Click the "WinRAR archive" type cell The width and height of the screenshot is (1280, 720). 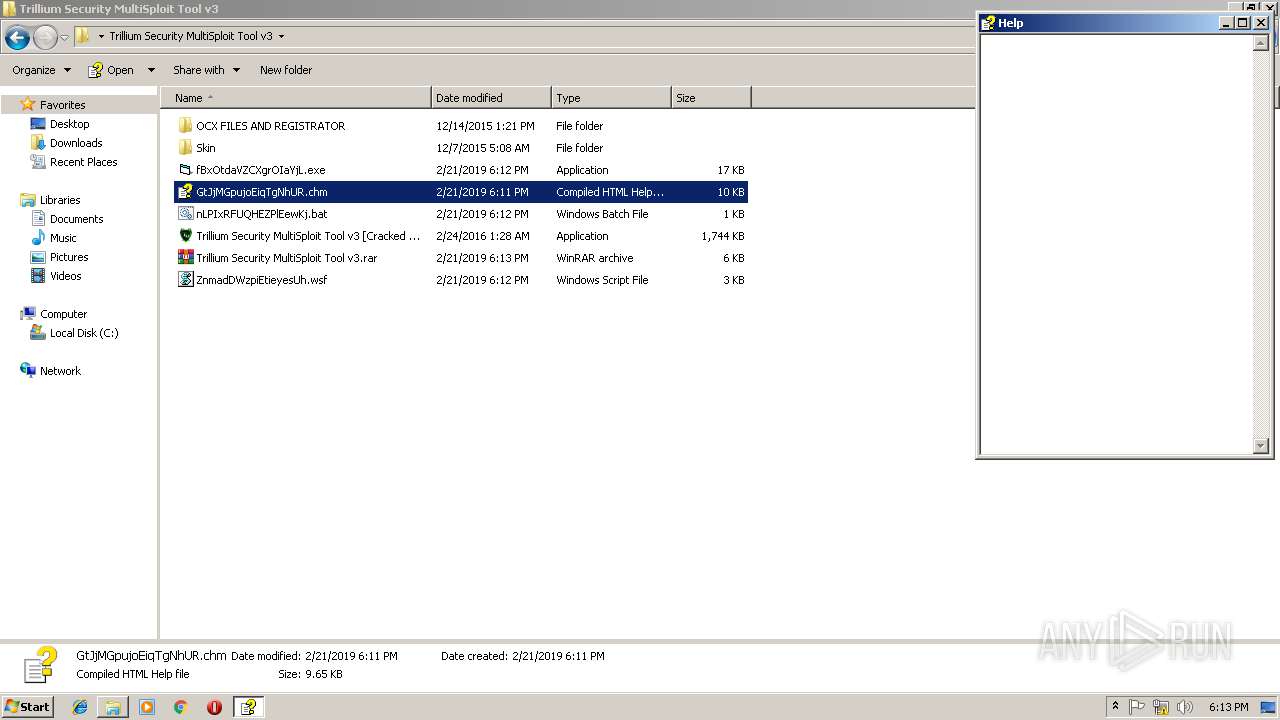click(x=594, y=258)
